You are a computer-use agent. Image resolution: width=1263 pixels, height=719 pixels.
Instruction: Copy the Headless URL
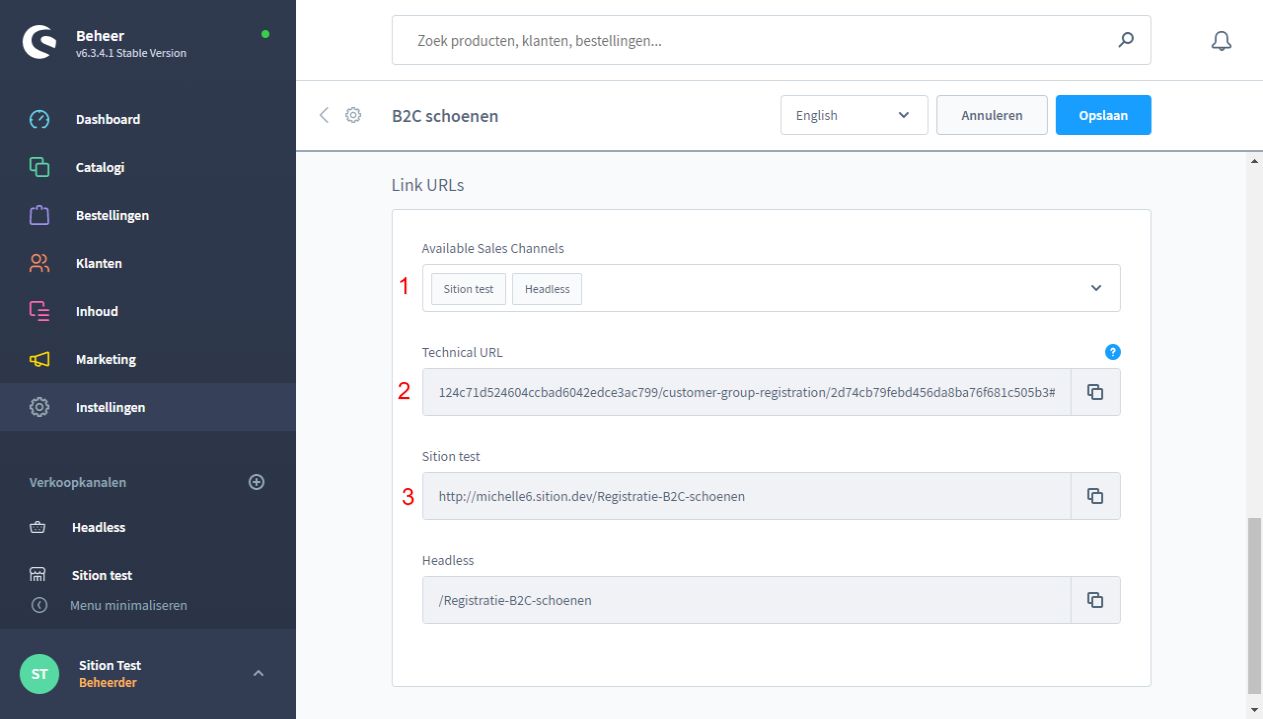pos(1095,600)
